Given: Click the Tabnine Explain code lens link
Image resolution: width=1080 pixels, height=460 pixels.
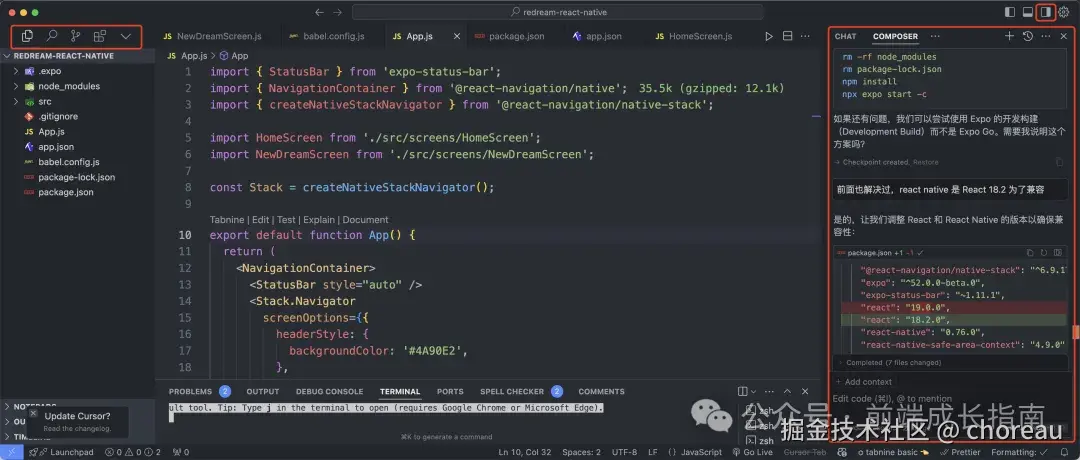Looking at the screenshot, I should (319, 220).
